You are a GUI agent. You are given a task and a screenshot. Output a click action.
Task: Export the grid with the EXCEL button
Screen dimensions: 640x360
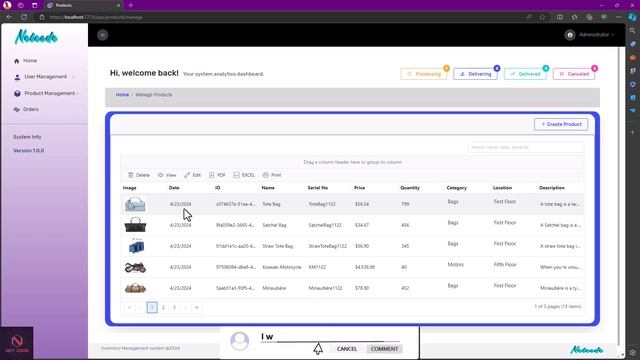tap(244, 175)
